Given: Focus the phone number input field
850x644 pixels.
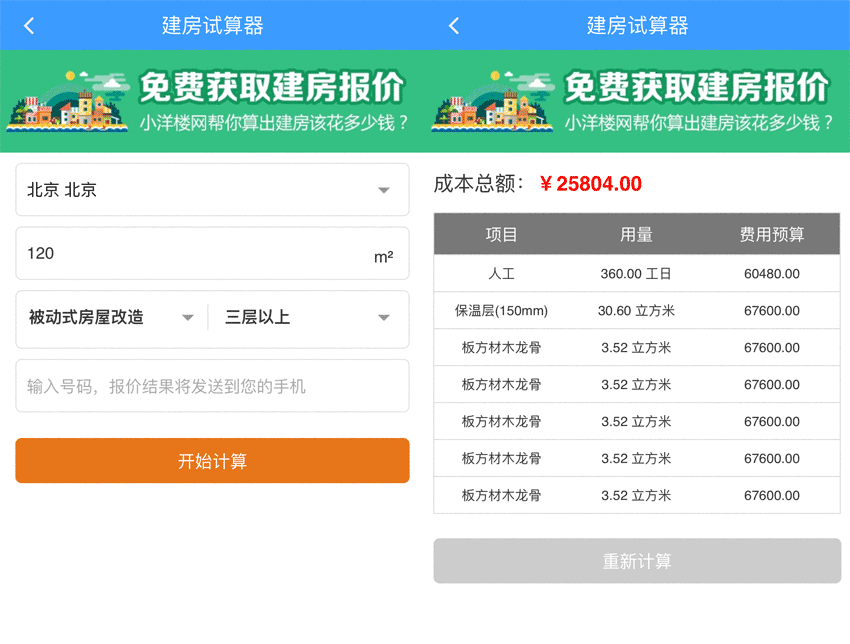Looking at the screenshot, I should pos(212,386).
